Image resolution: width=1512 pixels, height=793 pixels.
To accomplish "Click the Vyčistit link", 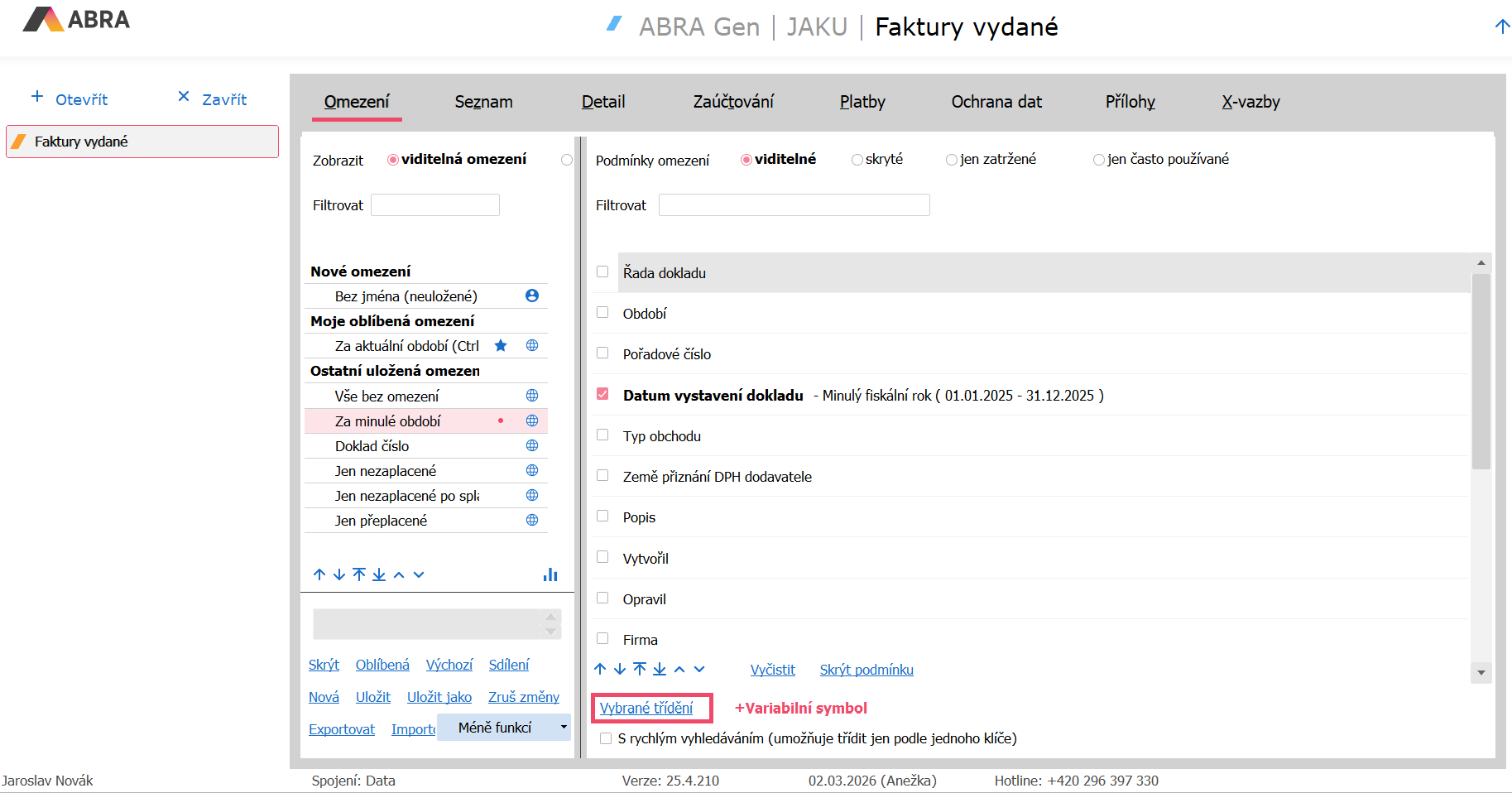I will [773, 670].
